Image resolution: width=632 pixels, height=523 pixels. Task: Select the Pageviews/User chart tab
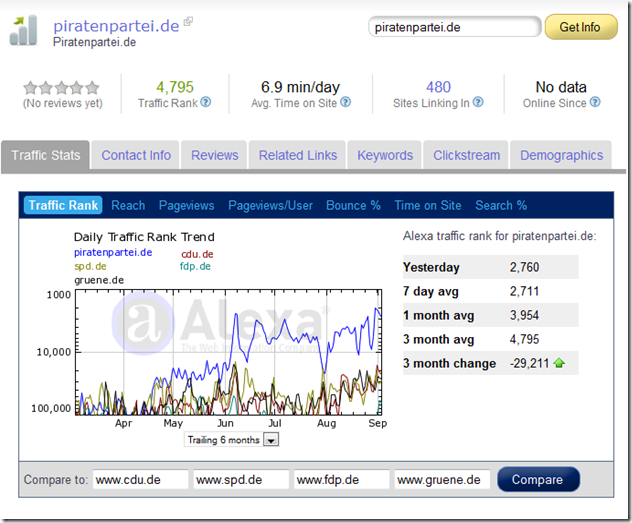pos(270,205)
